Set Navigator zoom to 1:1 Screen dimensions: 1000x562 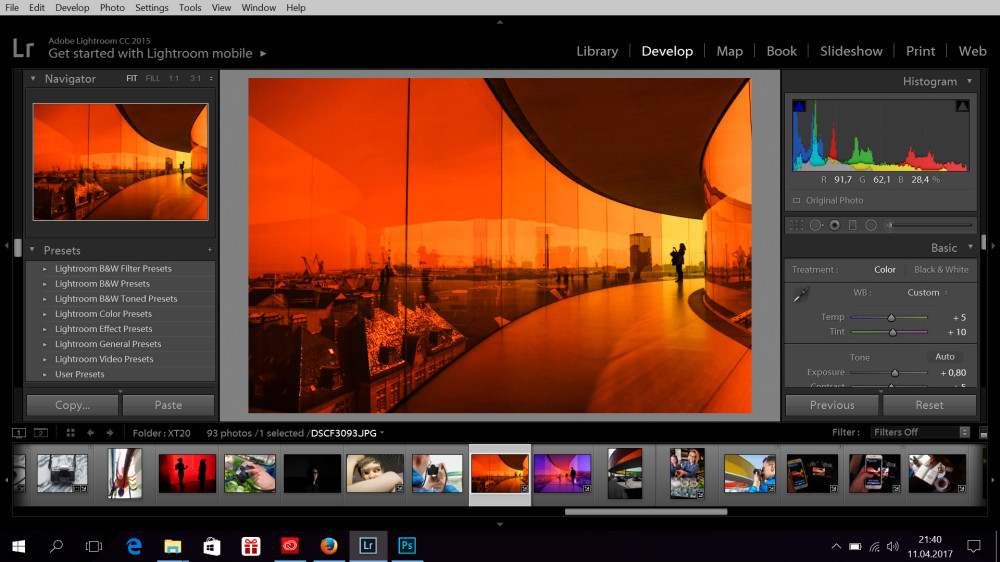tap(173, 78)
